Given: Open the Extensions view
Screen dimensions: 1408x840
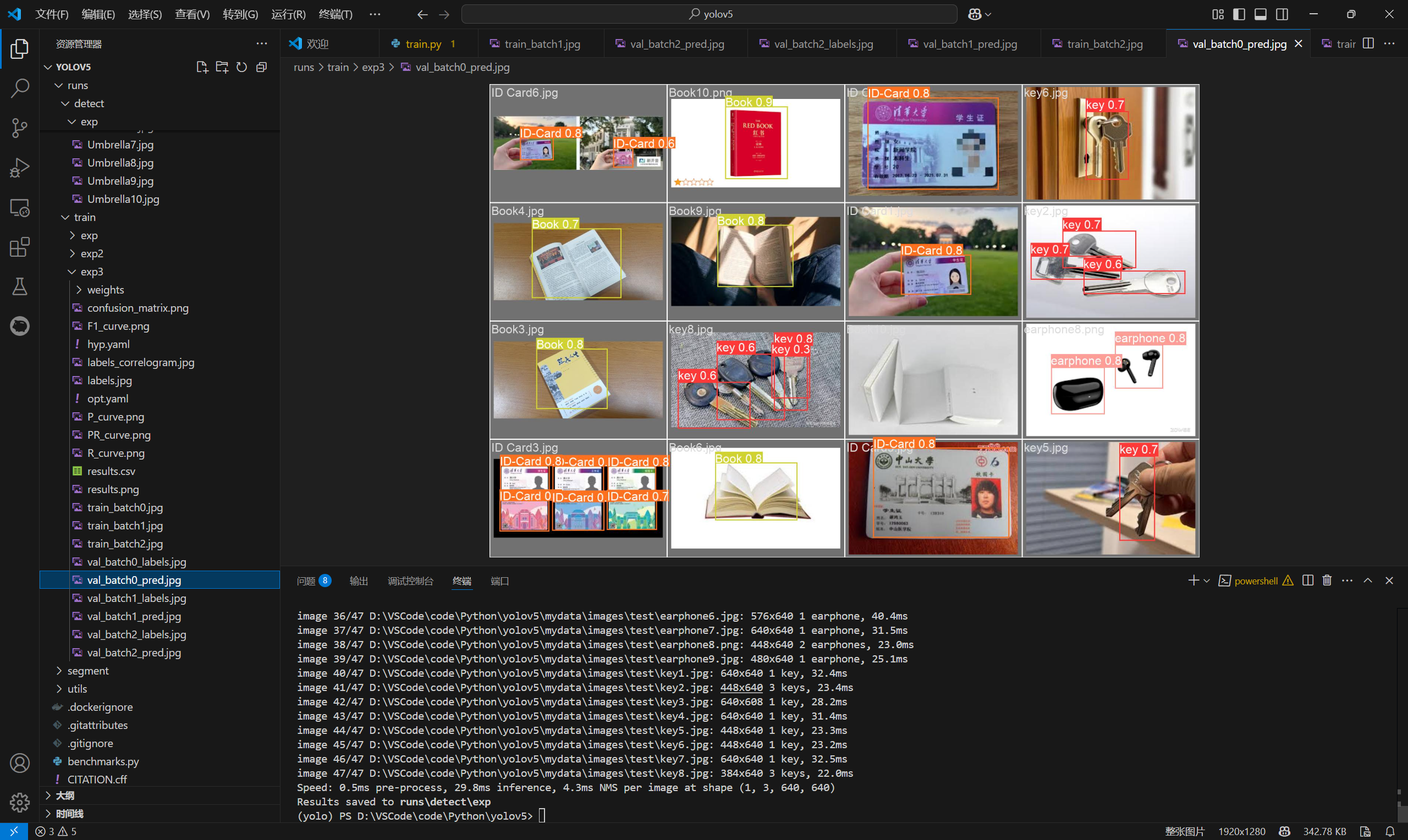Looking at the screenshot, I should (x=20, y=247).
